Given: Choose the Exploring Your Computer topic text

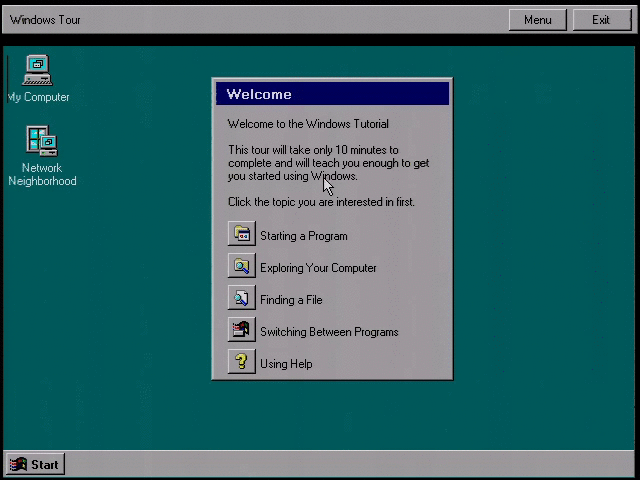Looking at the screenshot, I should [318, 268].
